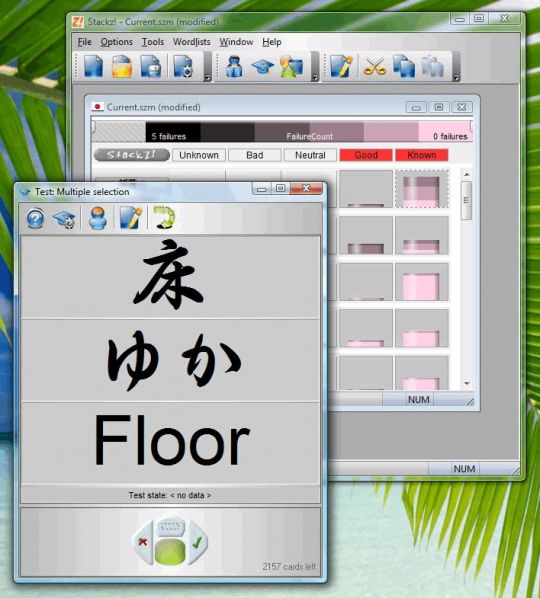This screenshot has width=540, height=598.
Task: Click the Floor translation field
Action: tap(170, 444)
